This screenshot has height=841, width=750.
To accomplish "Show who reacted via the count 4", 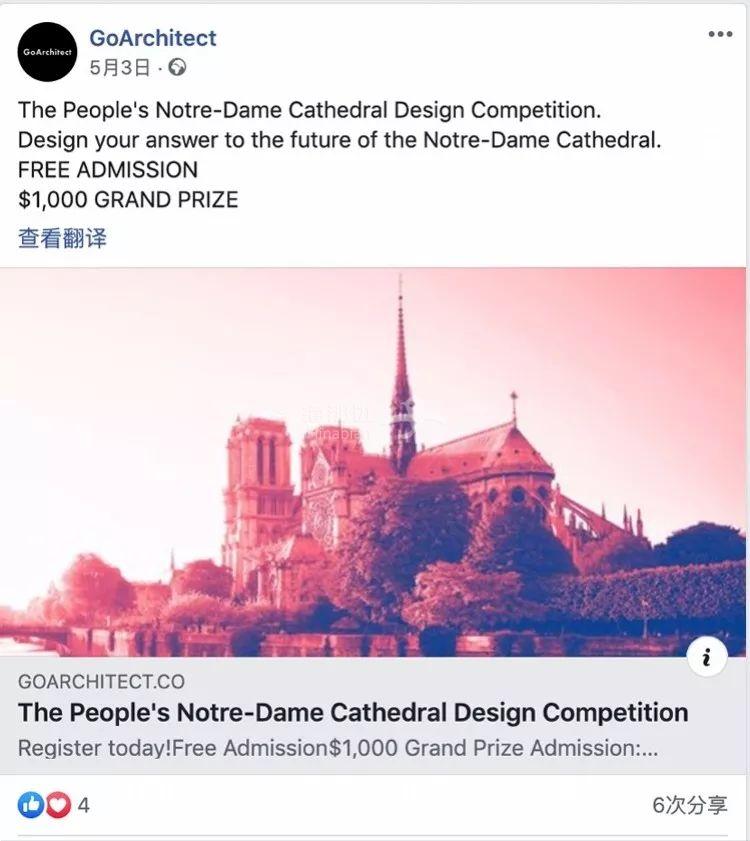I will (84, 804).
